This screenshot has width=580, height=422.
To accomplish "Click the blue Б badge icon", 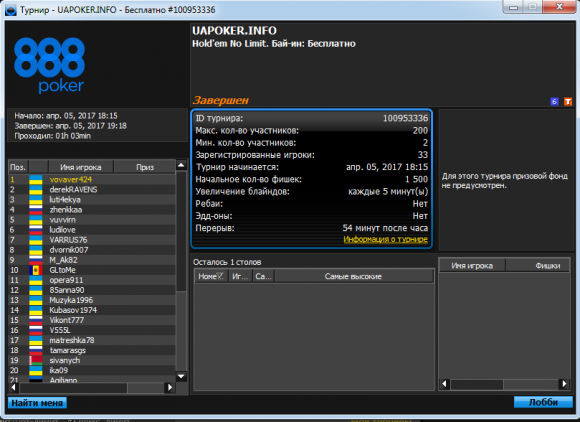I will coord(554,101).
